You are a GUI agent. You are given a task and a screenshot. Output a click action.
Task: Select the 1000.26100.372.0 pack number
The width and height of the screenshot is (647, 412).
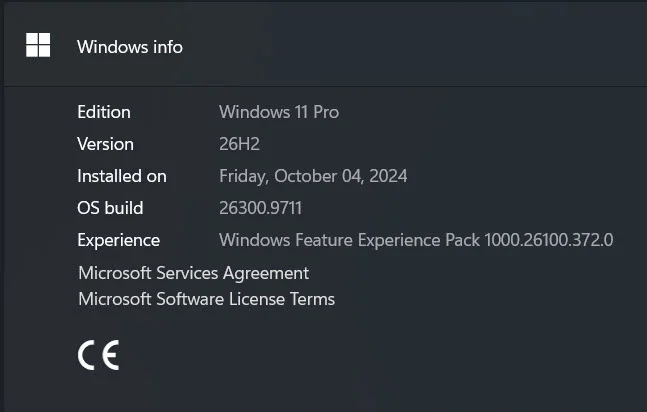coord(549,240)
